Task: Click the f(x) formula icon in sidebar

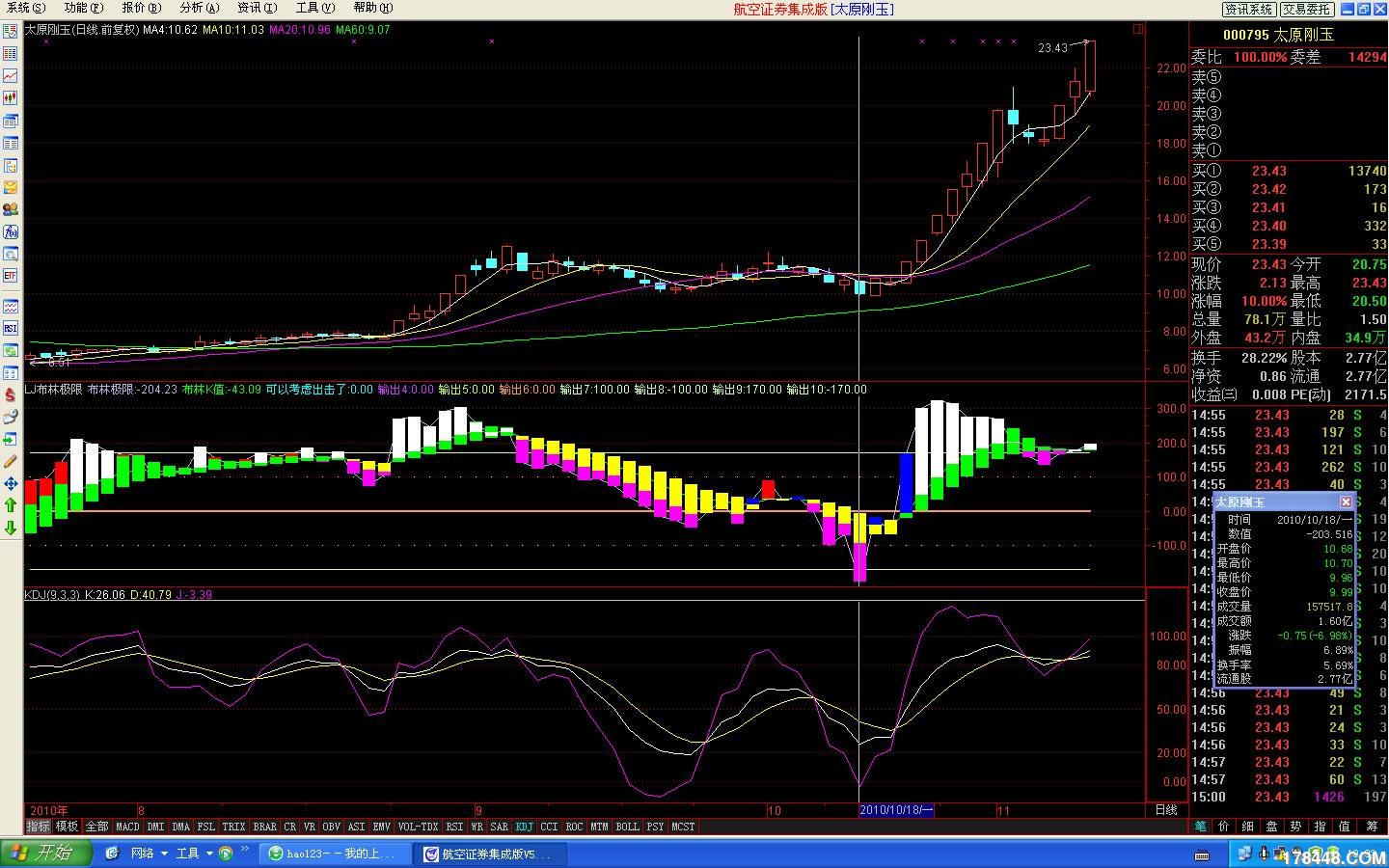Action: click(11, 232)
